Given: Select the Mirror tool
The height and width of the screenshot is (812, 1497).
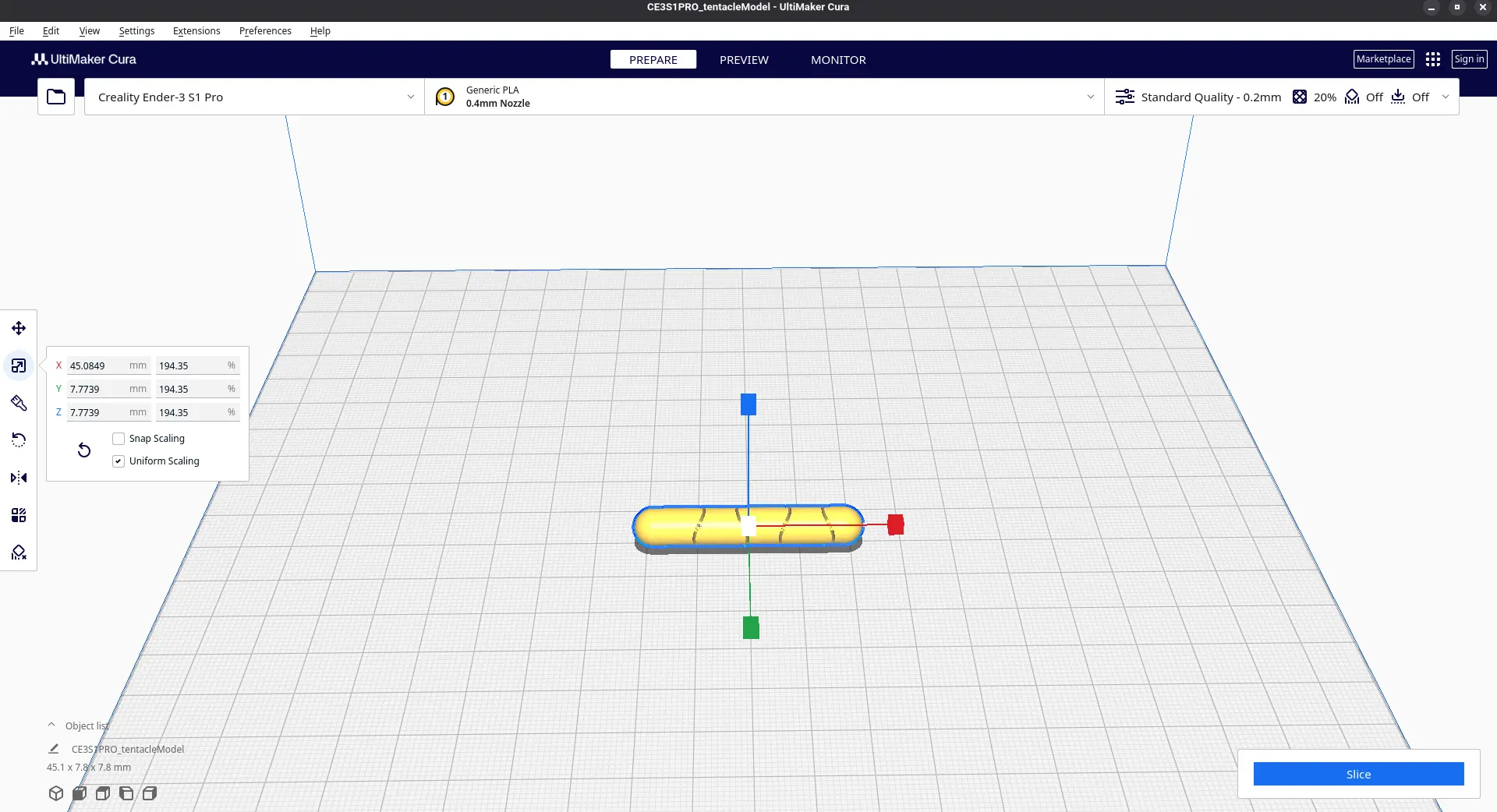Looking at the screenshot, I should (18, 478).
